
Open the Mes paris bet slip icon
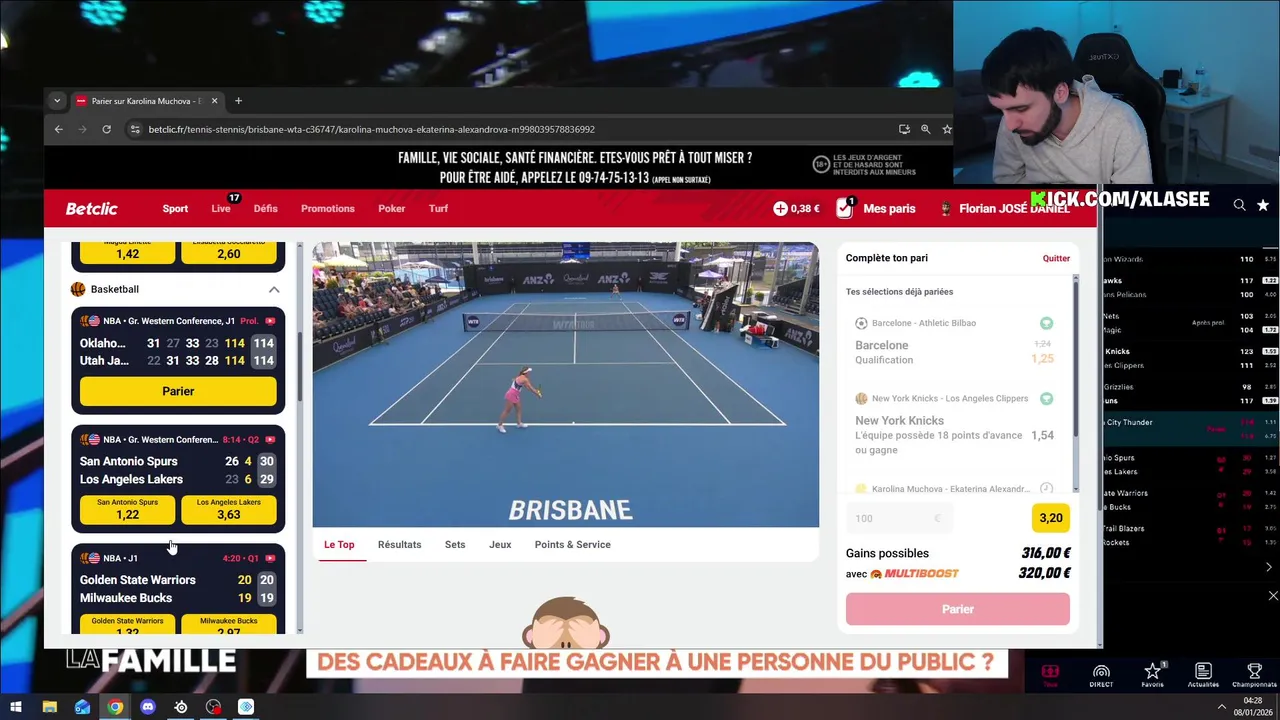[844, 208]
